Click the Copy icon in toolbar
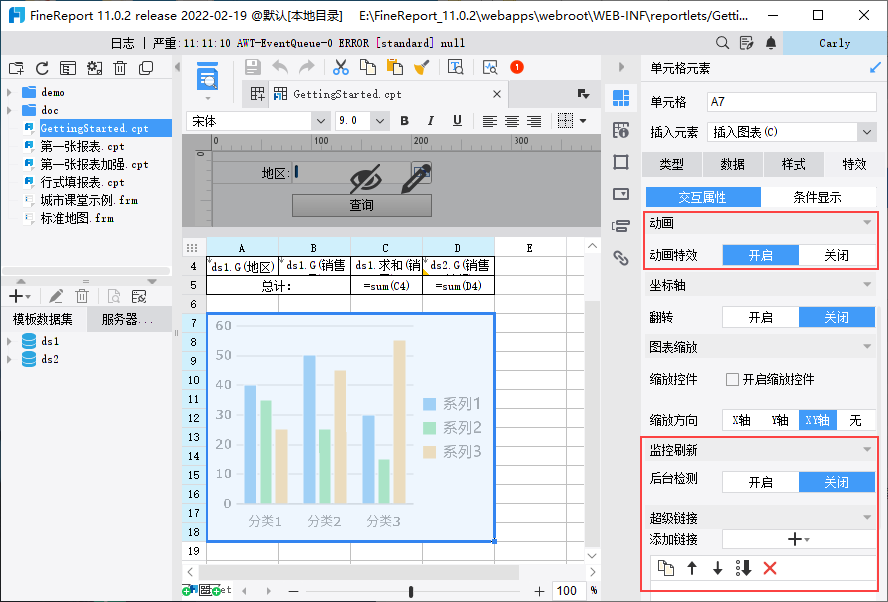The image size is (888, 602). 368,67
